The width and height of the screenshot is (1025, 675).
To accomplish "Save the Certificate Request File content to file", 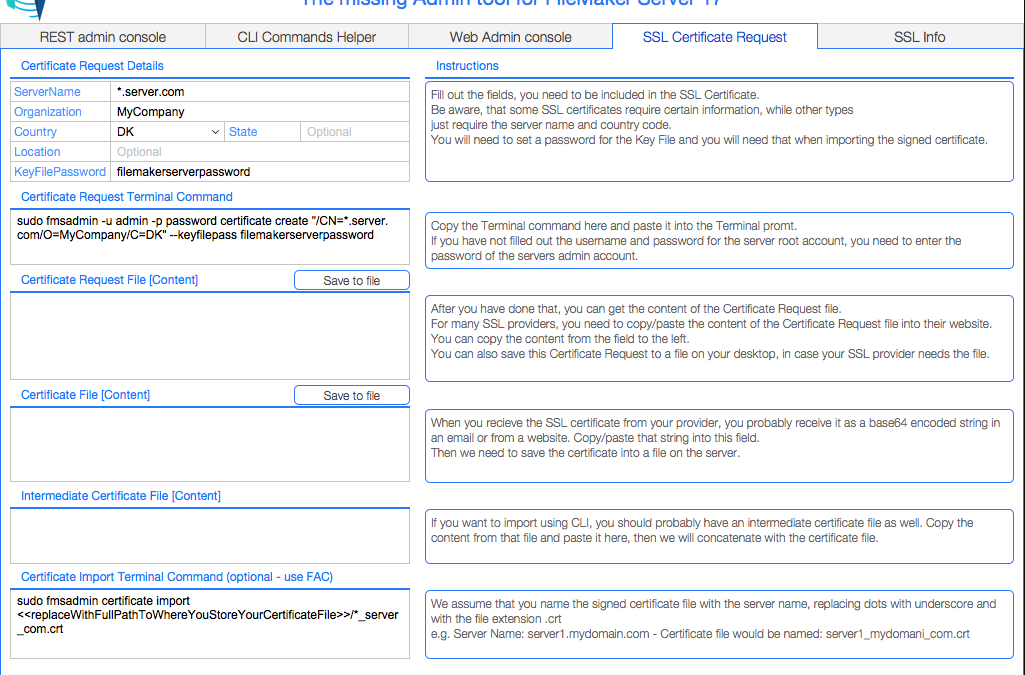I will click(352, 280).
